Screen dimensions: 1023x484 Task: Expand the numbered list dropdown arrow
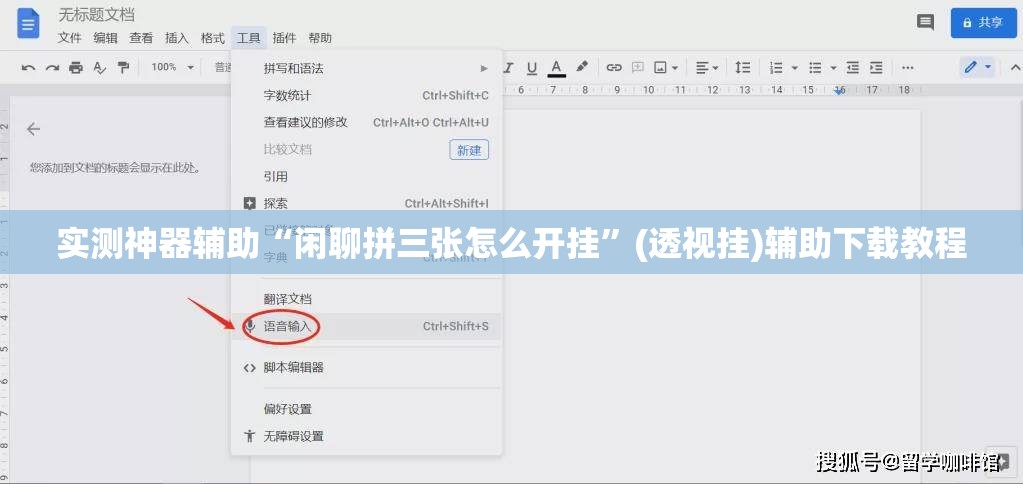point(795,67)
